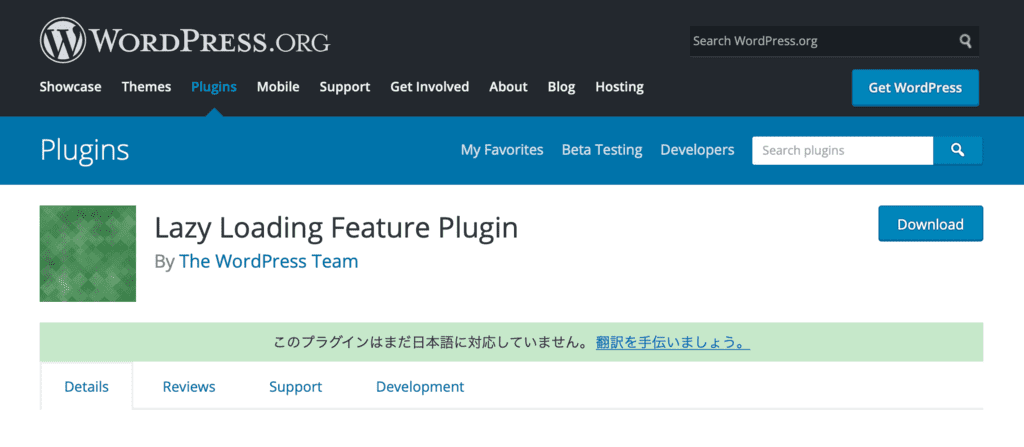
Task: Open the Development tab
Action: point(420,386)
